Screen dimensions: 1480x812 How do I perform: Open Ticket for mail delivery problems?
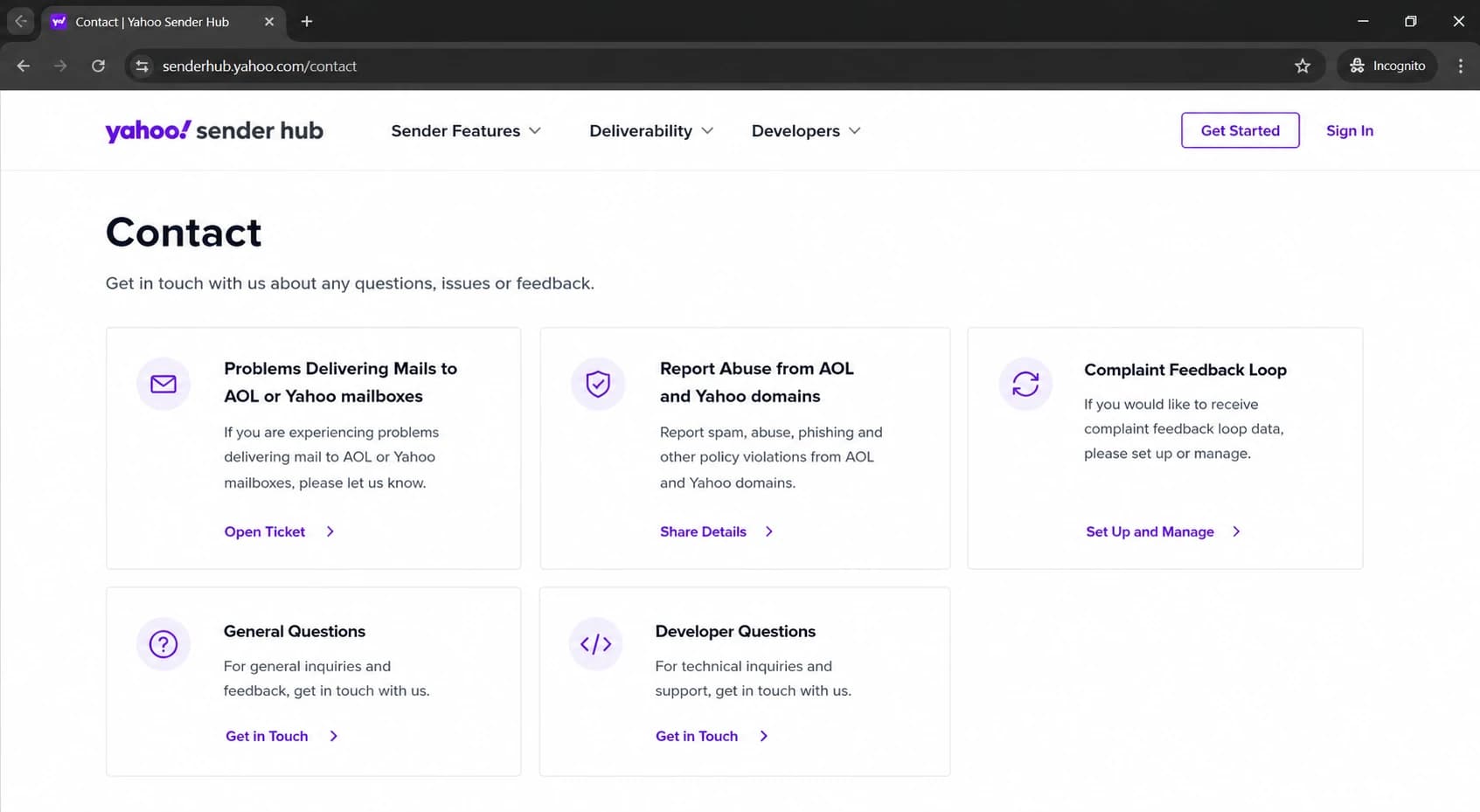265,531
